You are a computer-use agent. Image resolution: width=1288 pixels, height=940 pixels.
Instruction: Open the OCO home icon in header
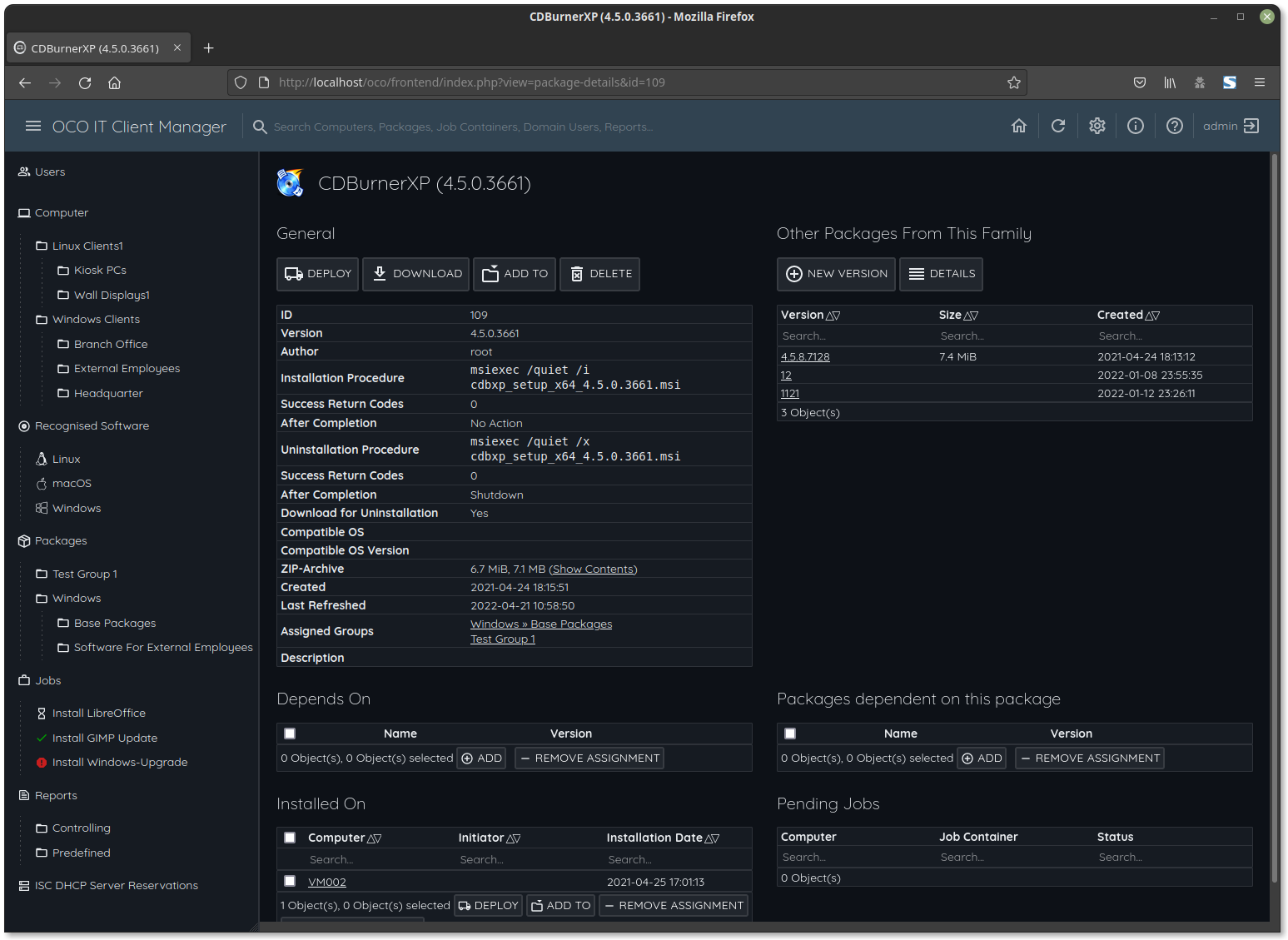tap(1018, 126)
